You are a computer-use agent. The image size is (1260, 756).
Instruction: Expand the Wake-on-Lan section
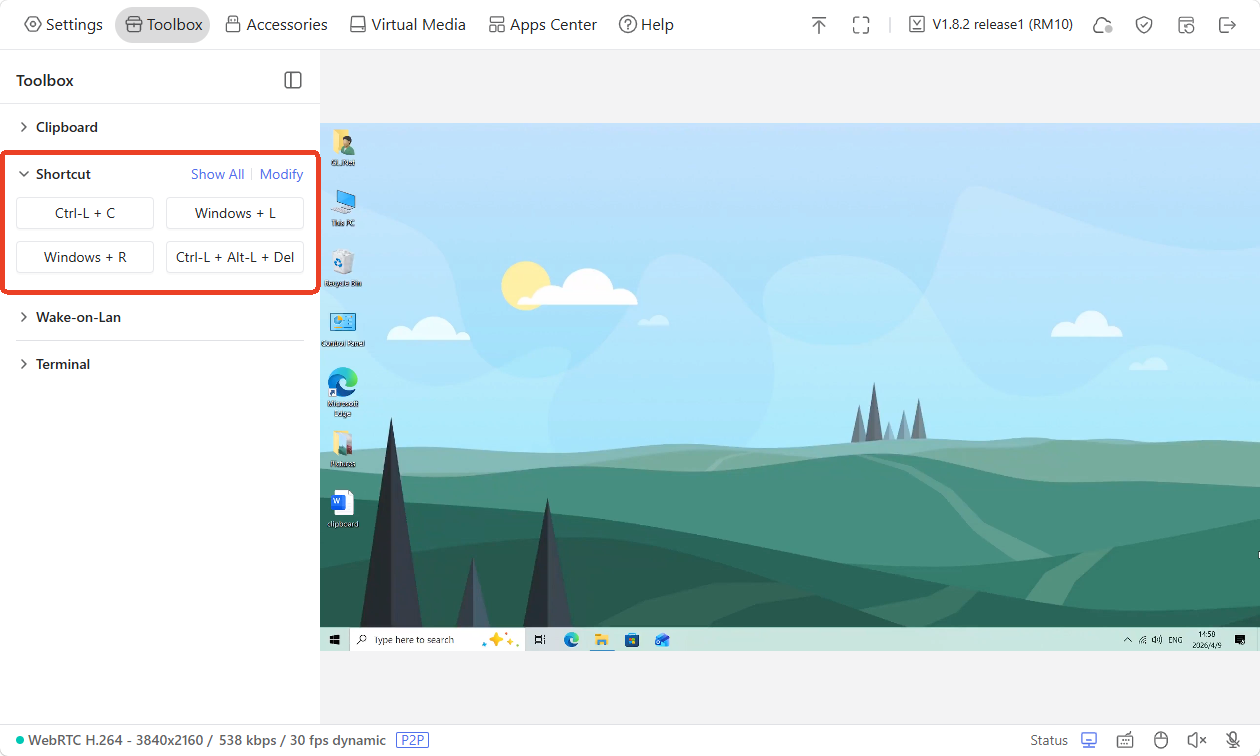point(77,317)
